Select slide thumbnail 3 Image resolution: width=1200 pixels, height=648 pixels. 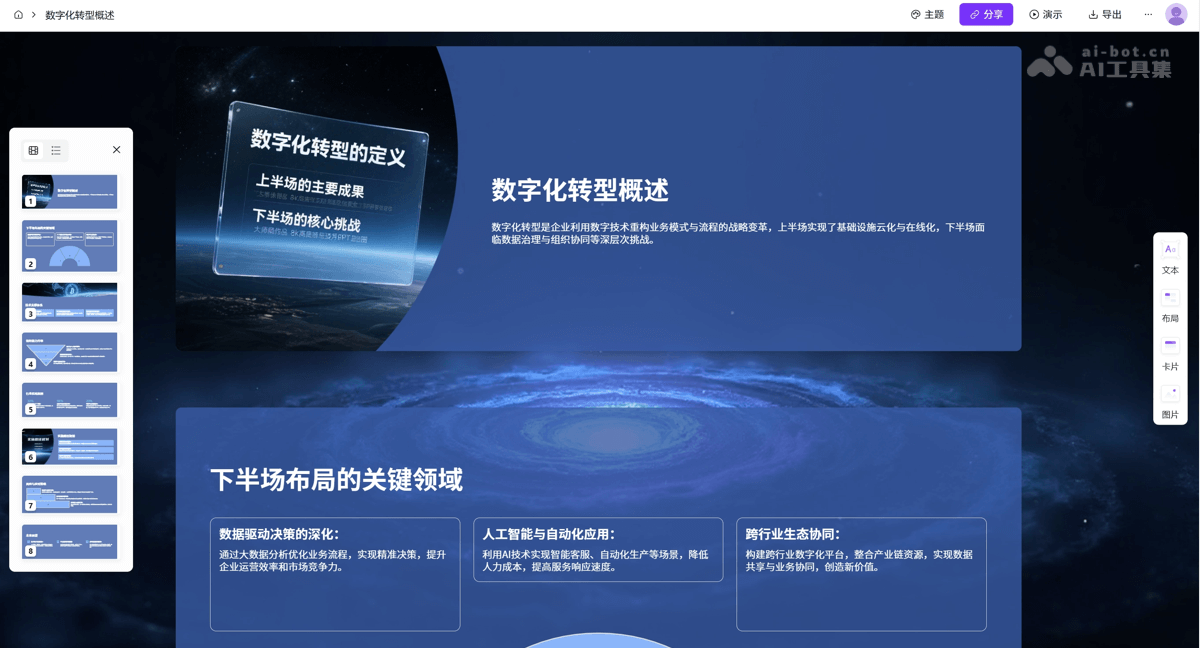click(x=70, y=302)
